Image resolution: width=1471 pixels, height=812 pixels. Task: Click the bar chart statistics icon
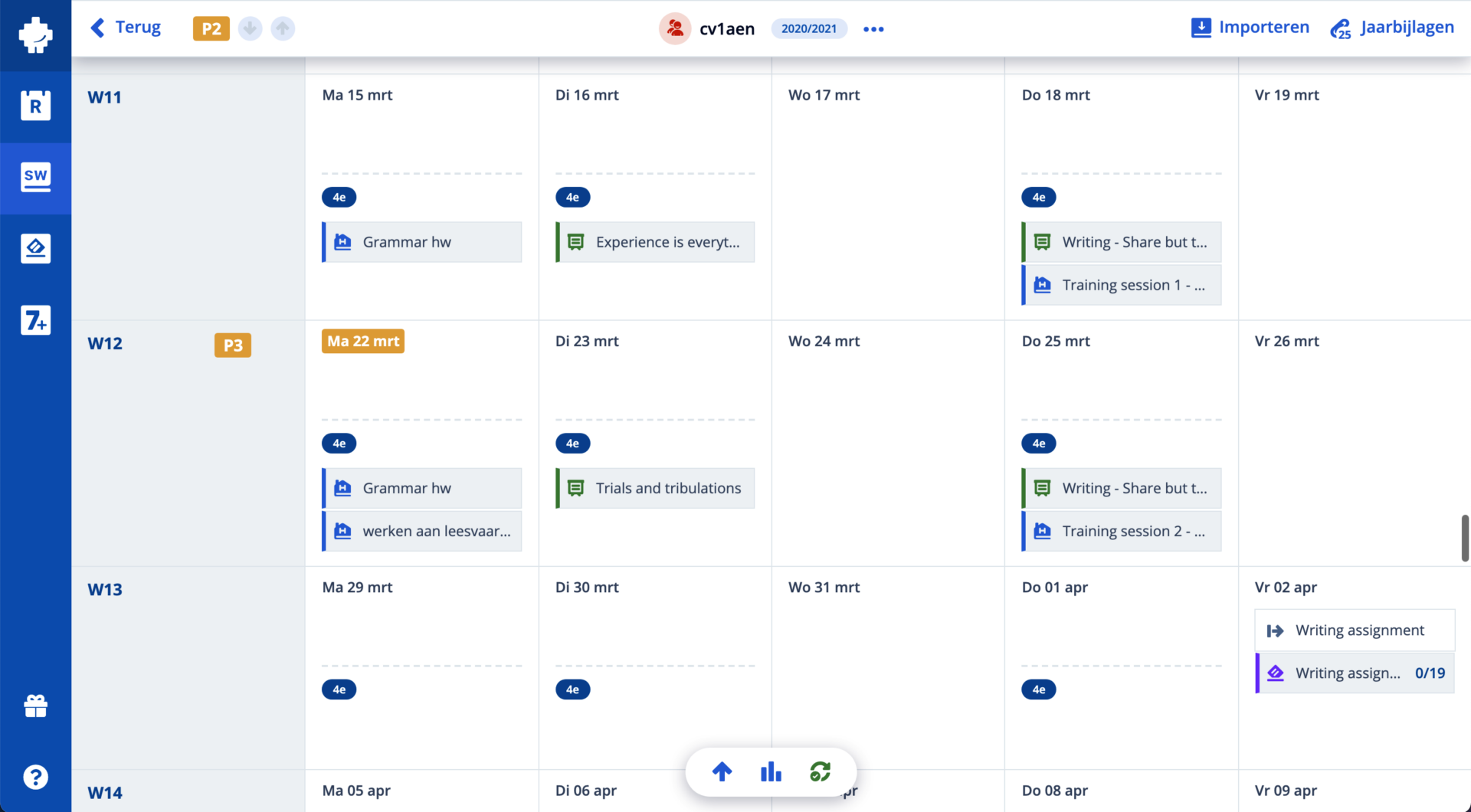click(771, 771)
